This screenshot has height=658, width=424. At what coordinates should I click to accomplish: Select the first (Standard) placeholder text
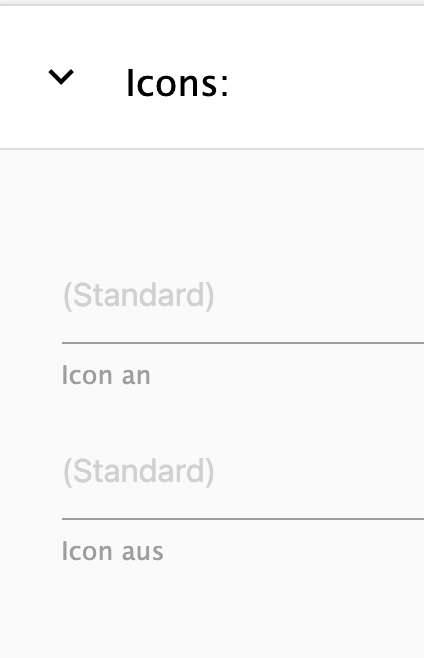coord(139,295)
